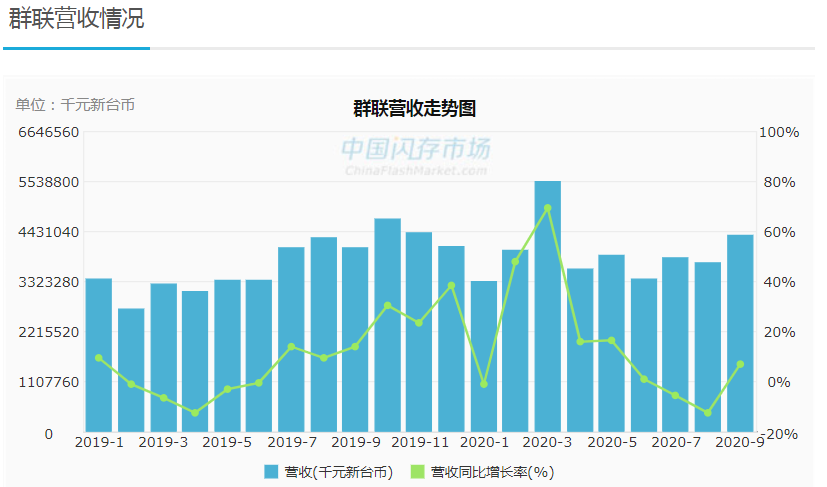Click the x-axis label 2020-7
Screen dimensions: 827x487
pos(676,442)
